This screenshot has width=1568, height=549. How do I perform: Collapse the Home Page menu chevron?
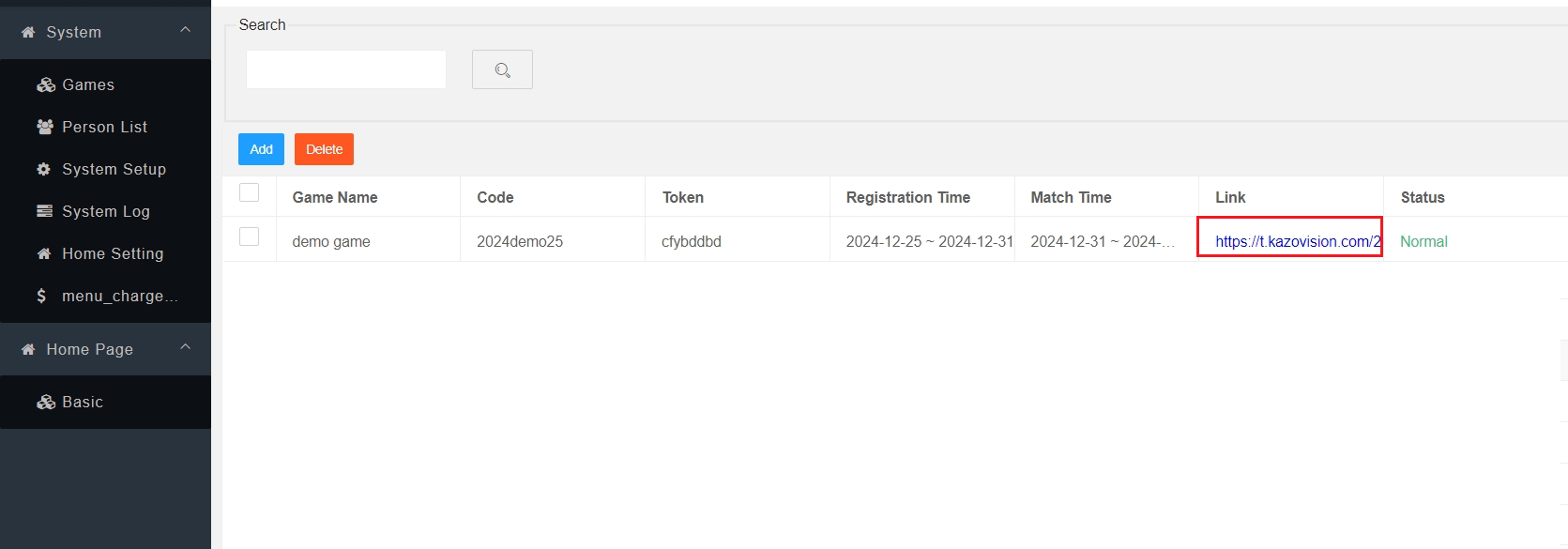tap(186, 347)
